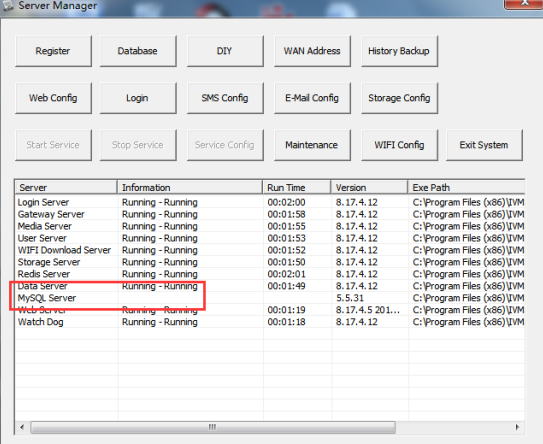Click the greyed Start Service button
Screen dimensions: 543x444
(x=53, y=145)
